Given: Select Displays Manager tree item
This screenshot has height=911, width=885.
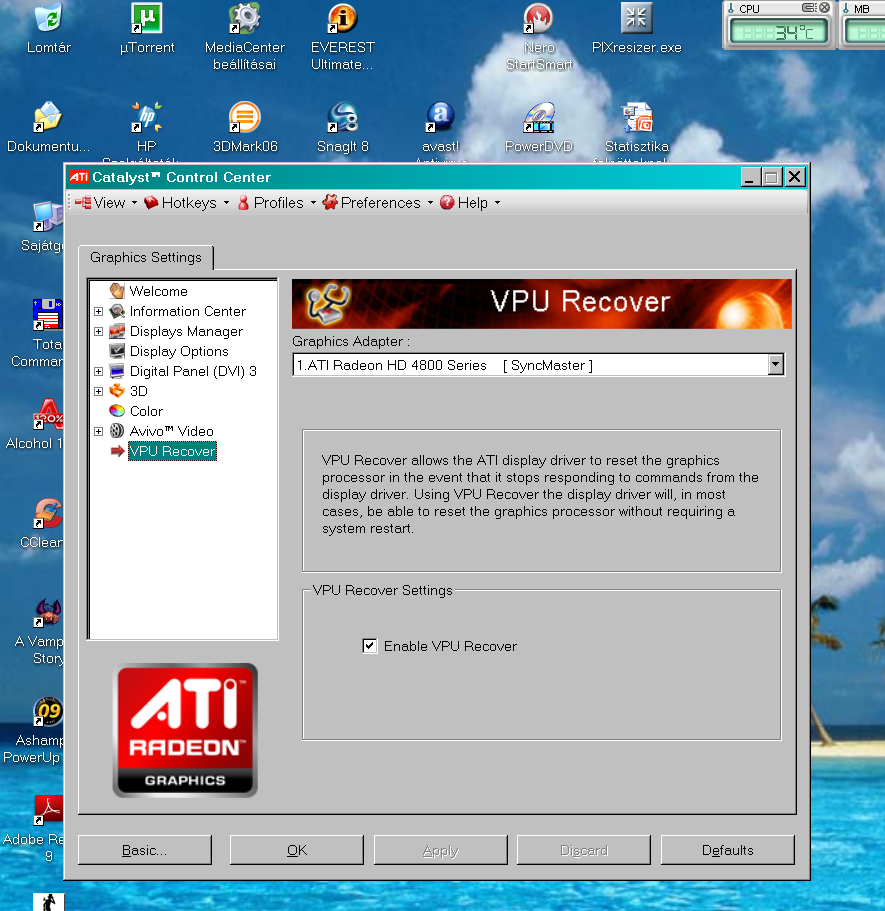Looking at the screenshot, I should click(186, 331).
